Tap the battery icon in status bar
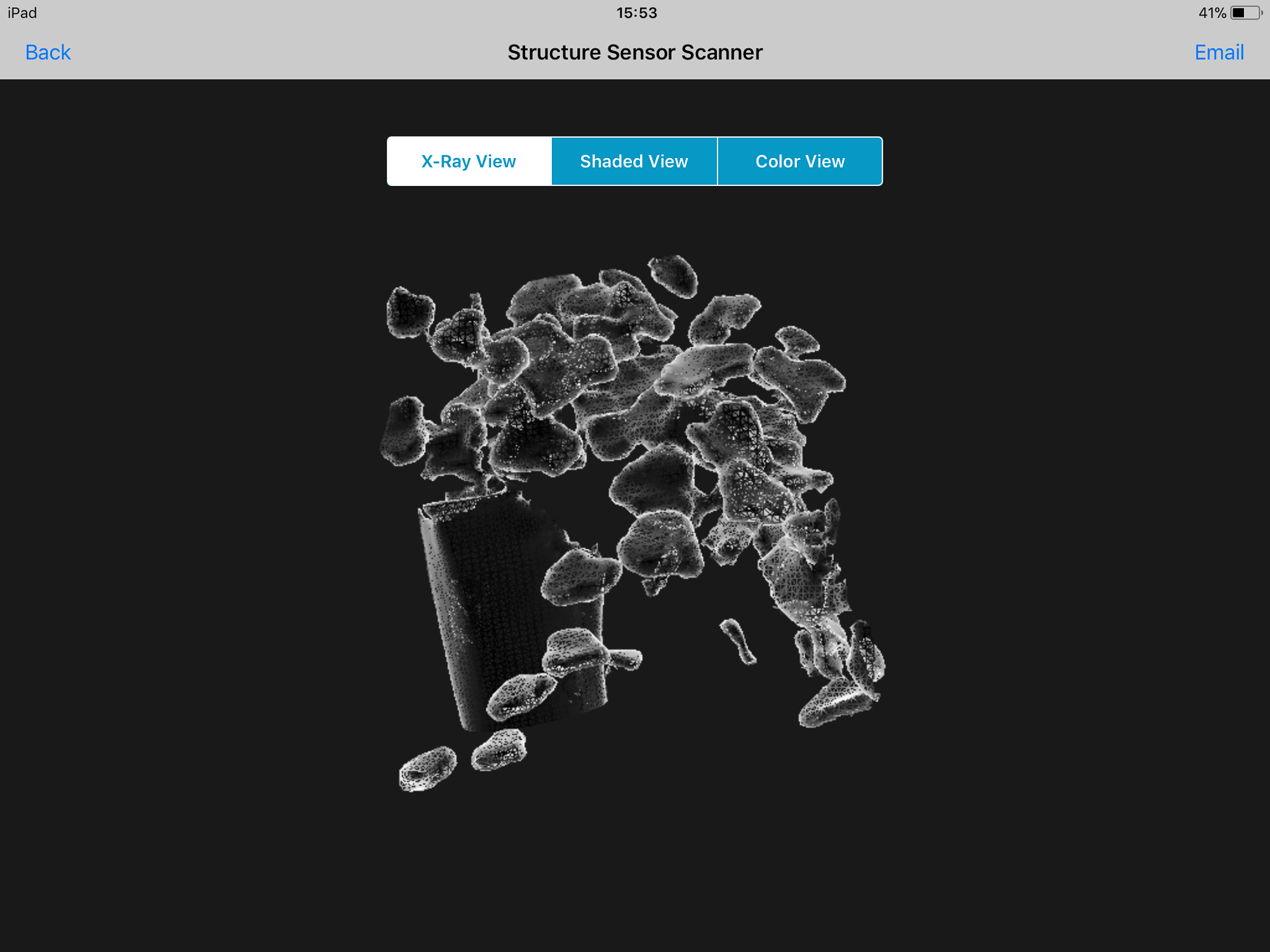Image resolution: width=1270 pixels, height=952 pixels. pos(1246,13)
